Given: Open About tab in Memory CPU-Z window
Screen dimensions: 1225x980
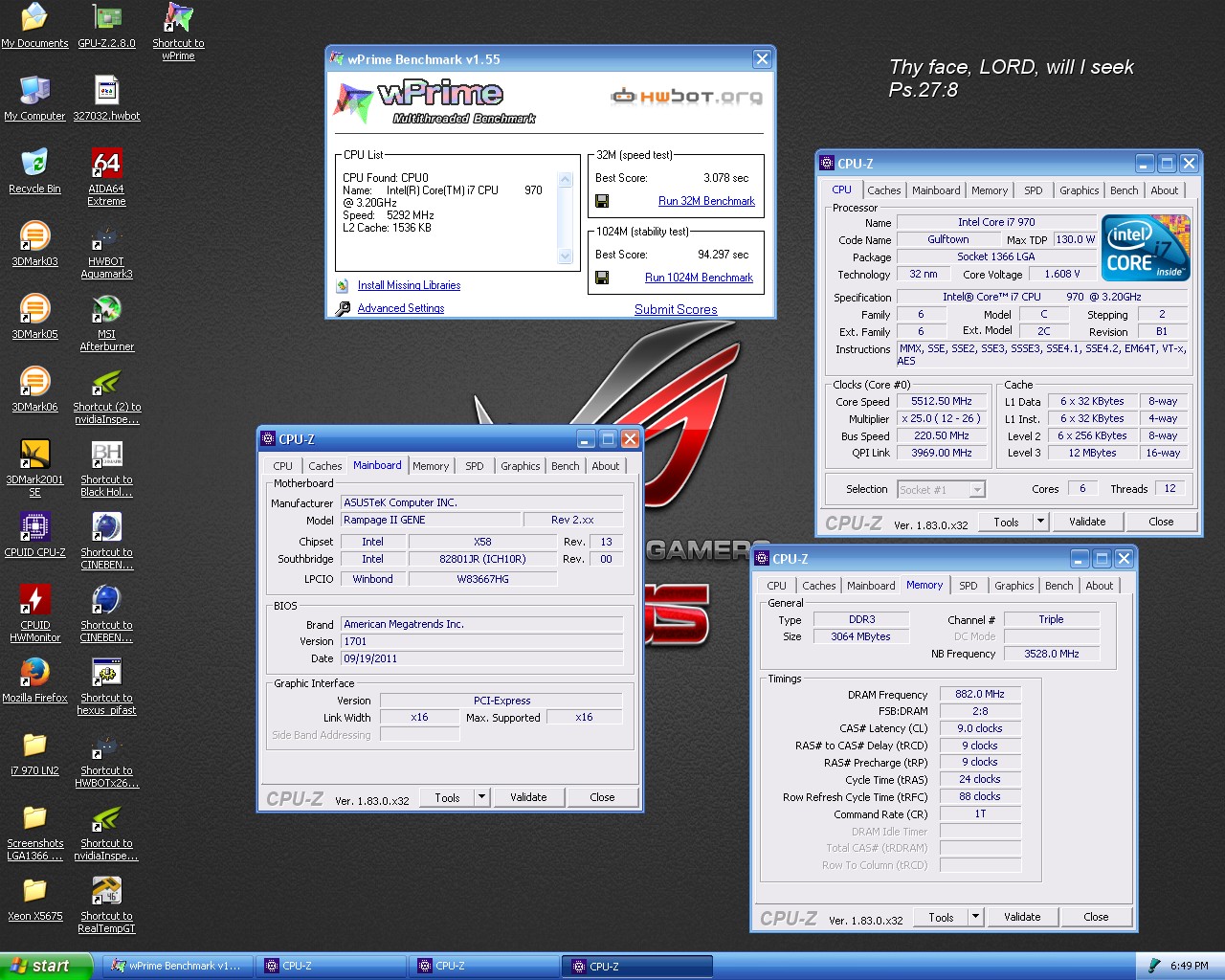Looking at the screenshot, I should click(1099, 586).
